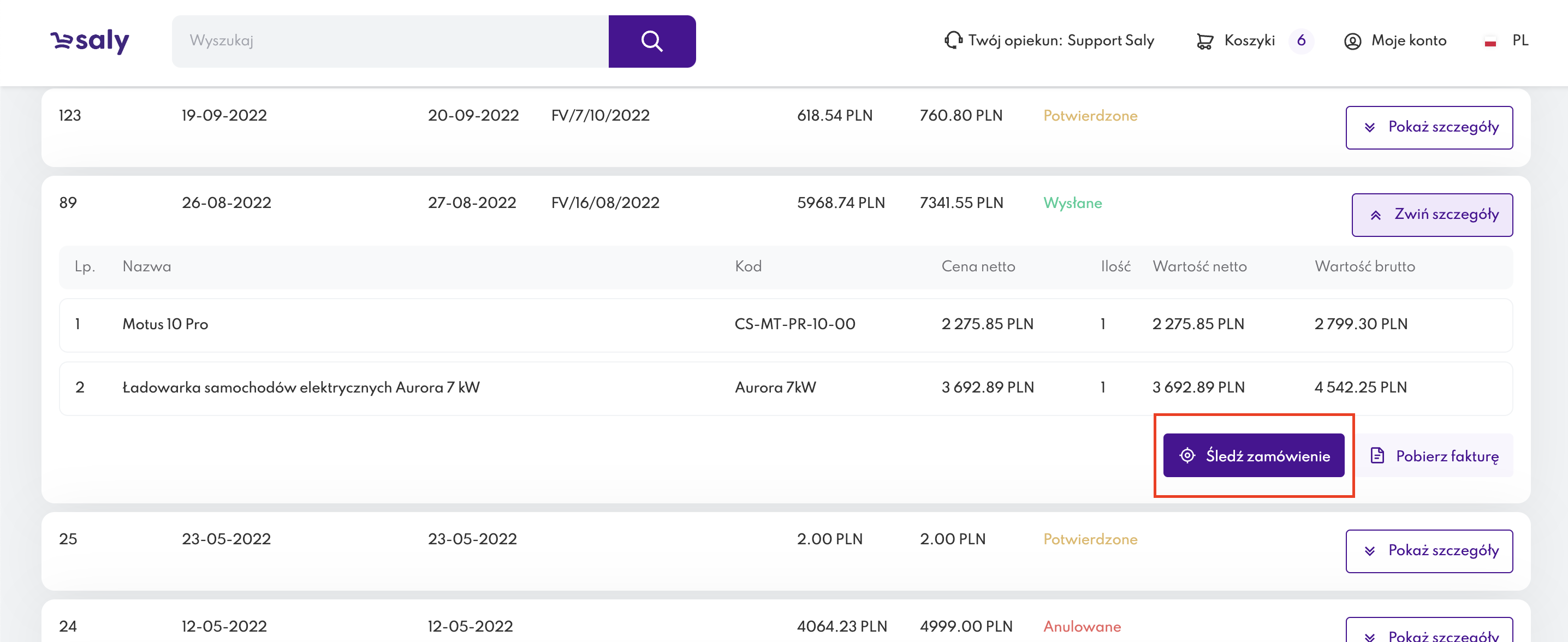The width and height of the screenshot is (1568, 642).
Task: Expand details for order 123
Action: [1429, 127]
